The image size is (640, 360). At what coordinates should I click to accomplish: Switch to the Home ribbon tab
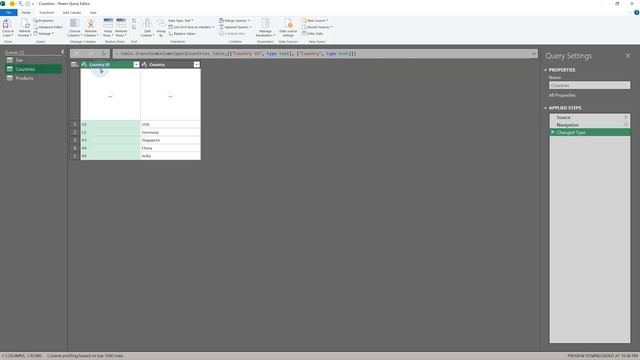pos(26,13)
